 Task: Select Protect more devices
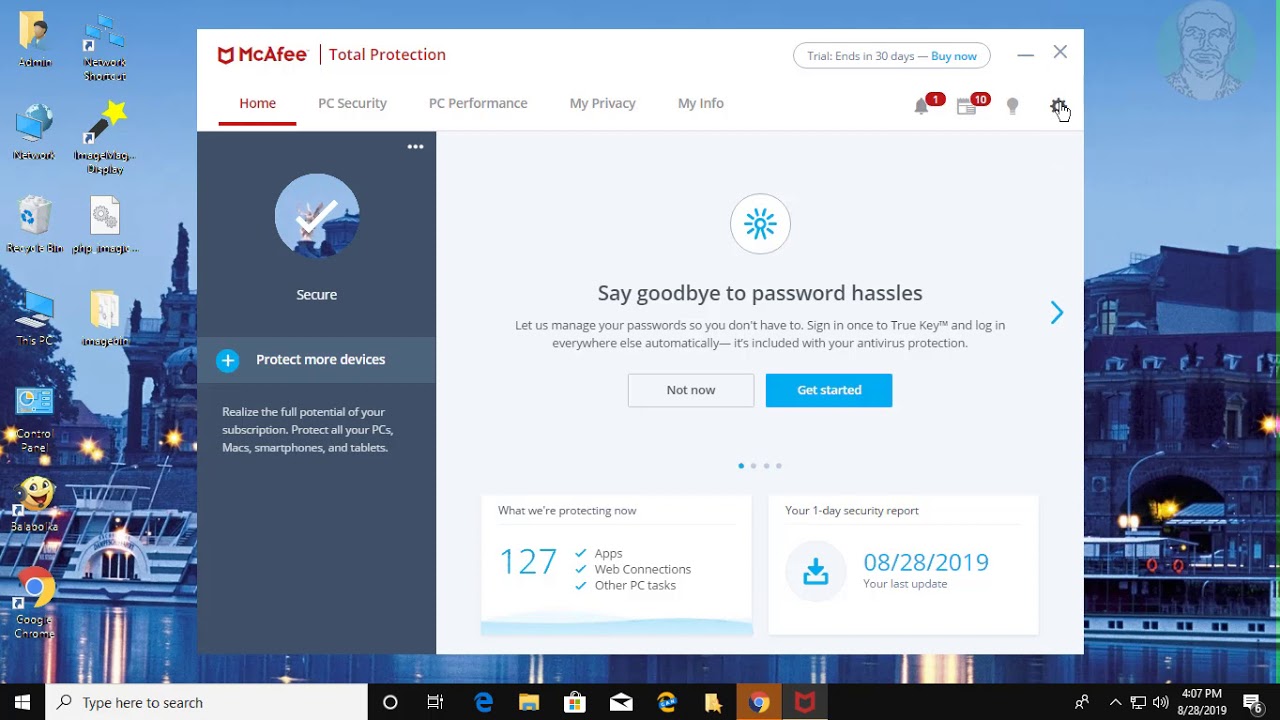316,360
